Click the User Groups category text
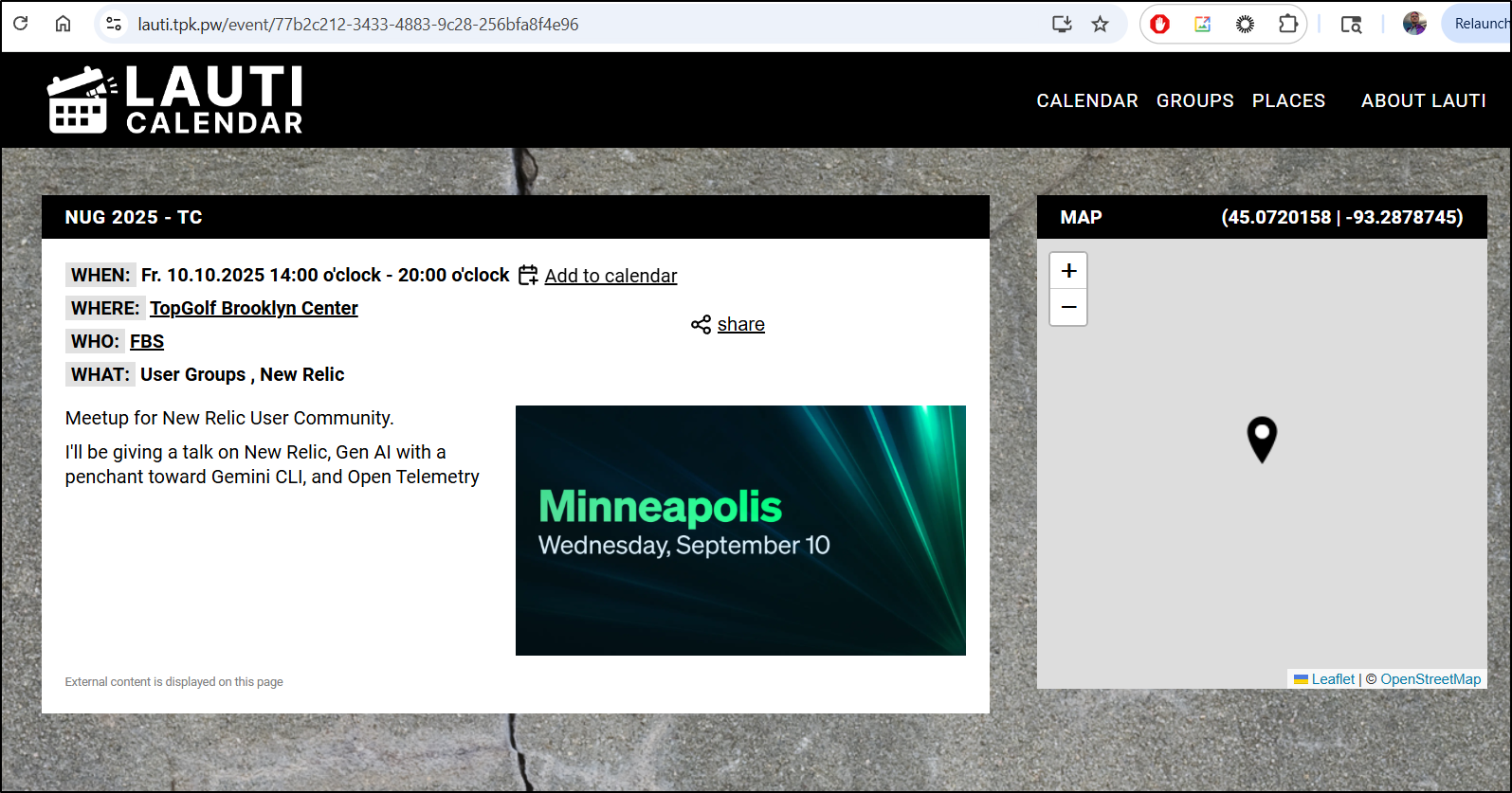Screen dimensions: 1512x793 point(193,374)
